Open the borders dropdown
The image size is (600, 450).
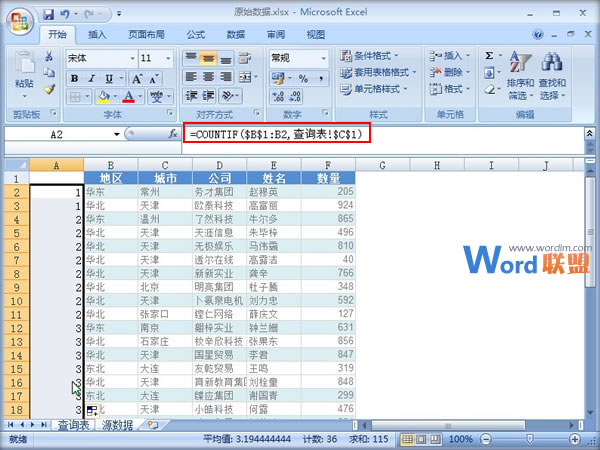88,96
